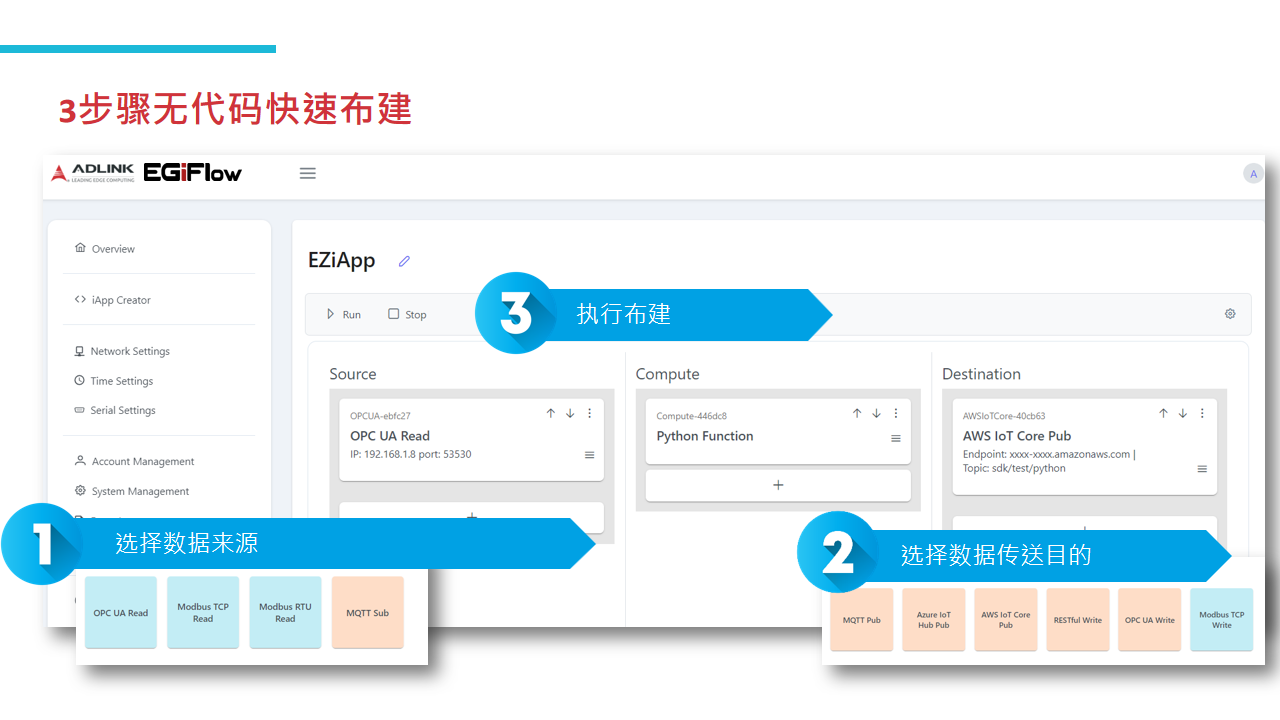Move OPC UA Read card up
The image size is (1280, 720).
click(550, 413)
